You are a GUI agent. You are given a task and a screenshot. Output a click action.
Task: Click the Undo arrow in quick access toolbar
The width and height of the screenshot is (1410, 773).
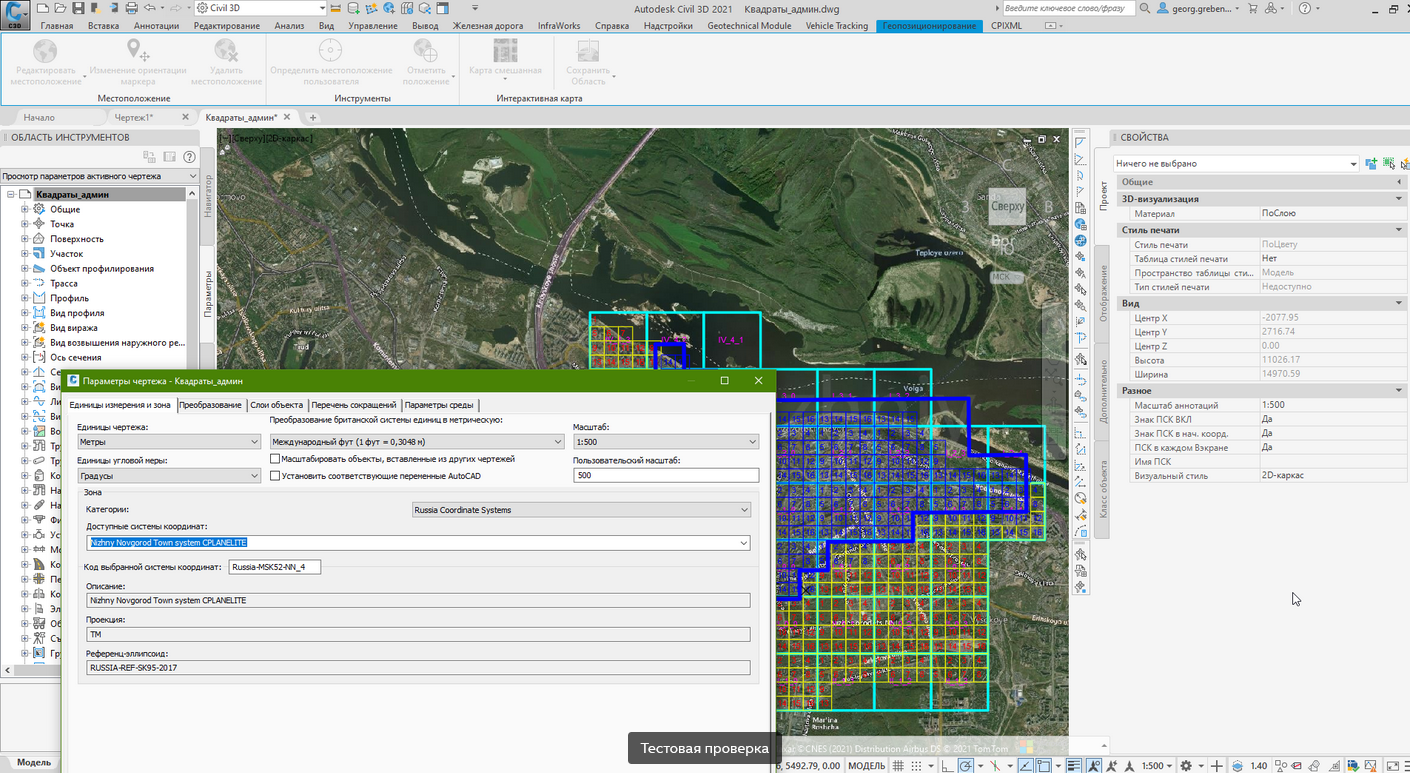[x=148, y=8]
